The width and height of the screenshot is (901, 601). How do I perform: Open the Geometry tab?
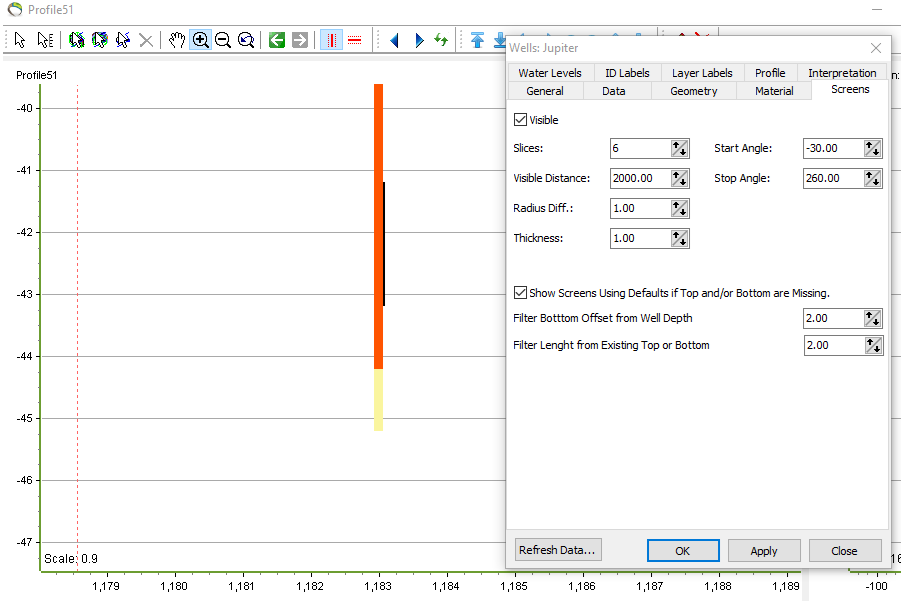[x=693, y=91]
